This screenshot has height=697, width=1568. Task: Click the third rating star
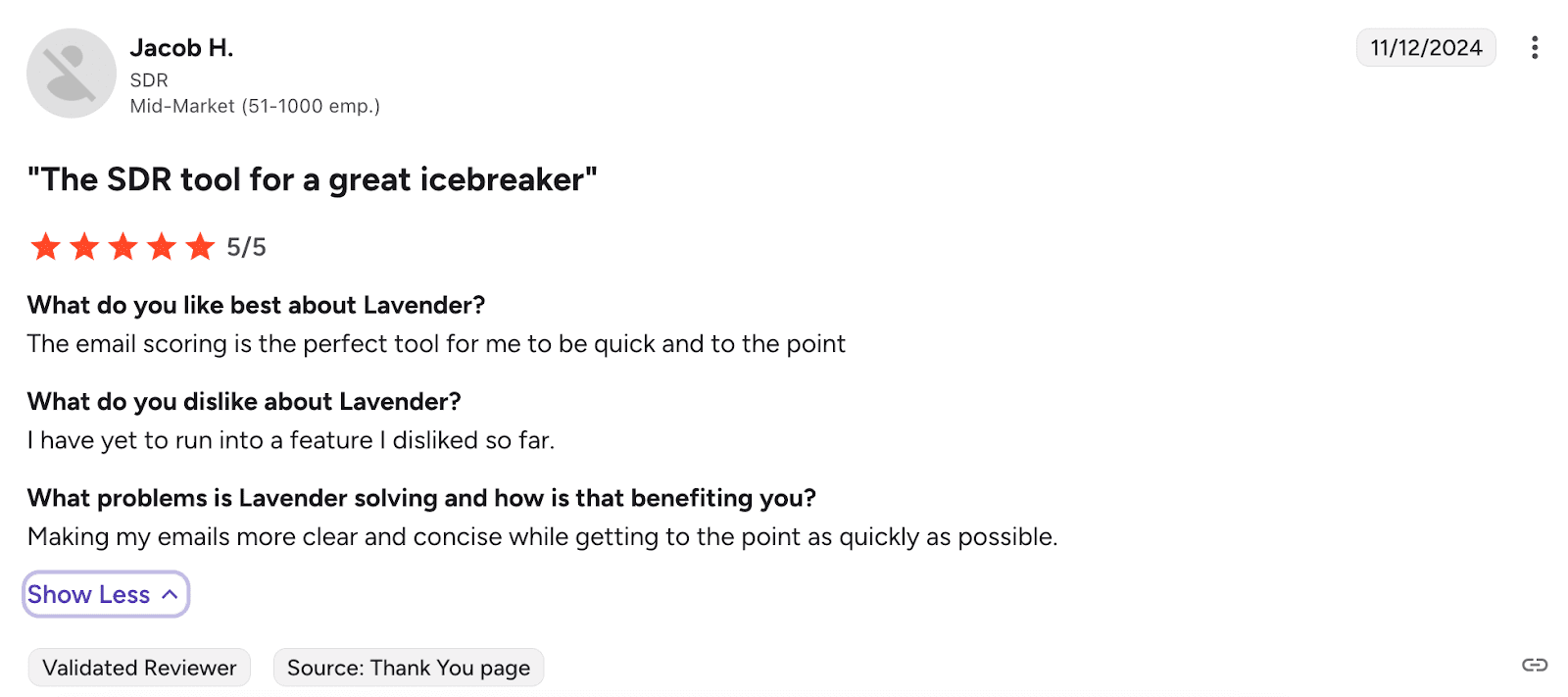(122, 247)
